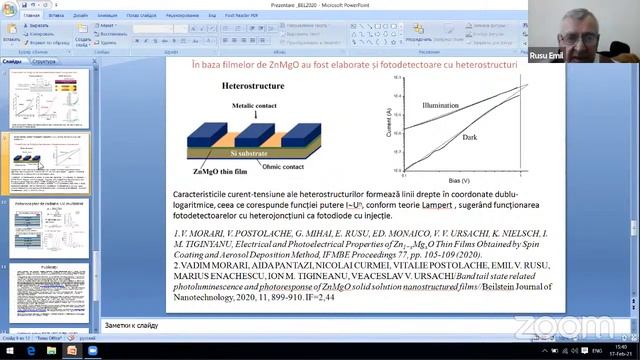The width and height of the screenshot is (640, 360).
Task: Switch to Структура pane tab
Action: 44,62
